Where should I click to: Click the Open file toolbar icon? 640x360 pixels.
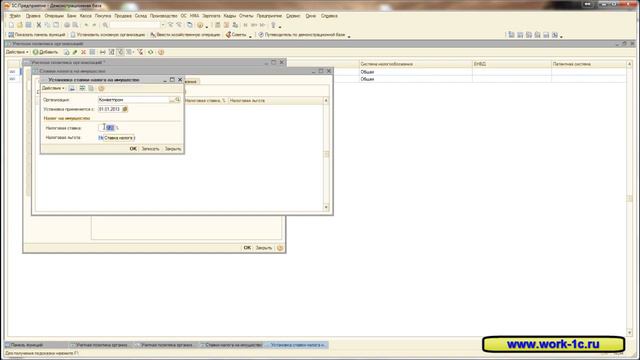(x=20, y=25)
